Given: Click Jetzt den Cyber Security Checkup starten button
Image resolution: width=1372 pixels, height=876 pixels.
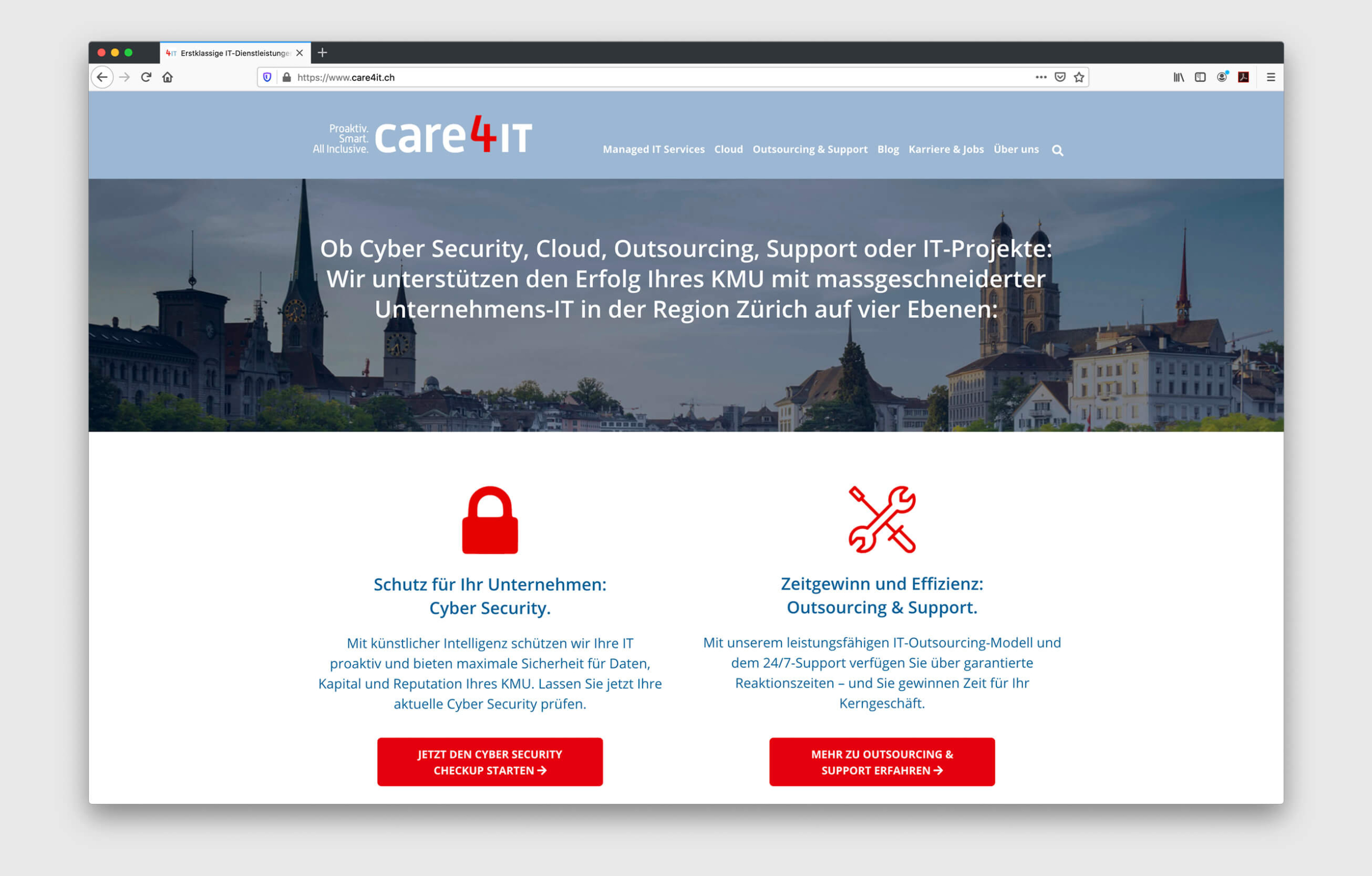Looking at the screenshot, I should [x=490, y=760].
